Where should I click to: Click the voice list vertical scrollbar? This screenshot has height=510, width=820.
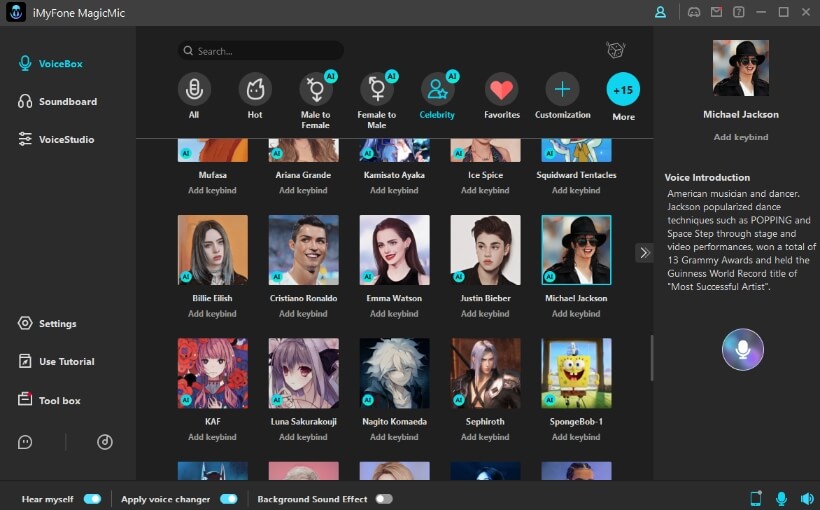coord(652,358)
